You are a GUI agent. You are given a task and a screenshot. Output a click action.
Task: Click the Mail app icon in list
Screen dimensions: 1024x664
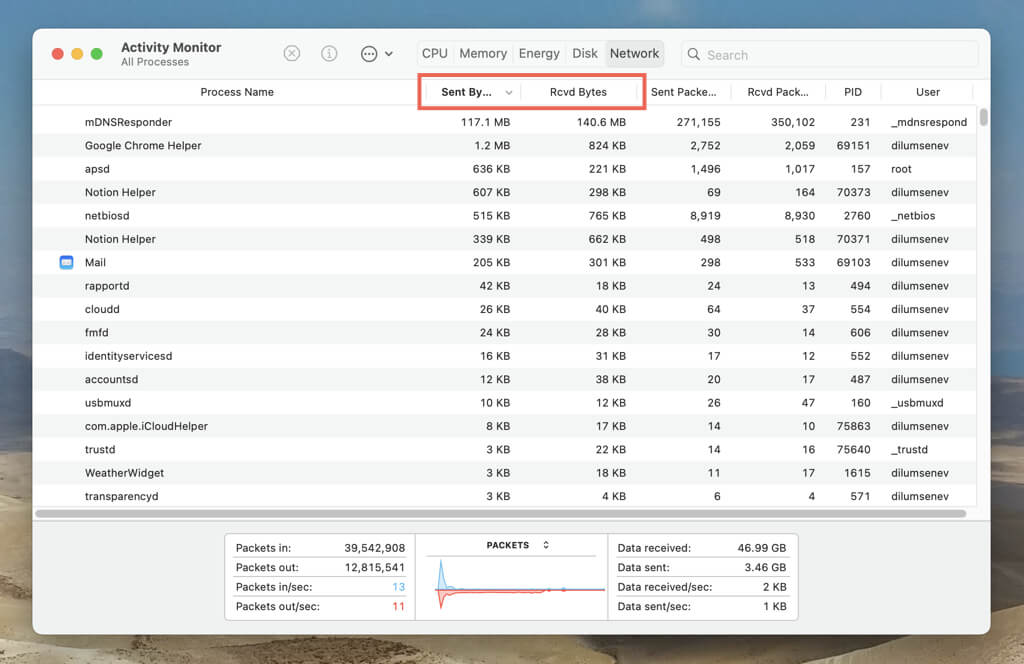[x=67, y=262]
